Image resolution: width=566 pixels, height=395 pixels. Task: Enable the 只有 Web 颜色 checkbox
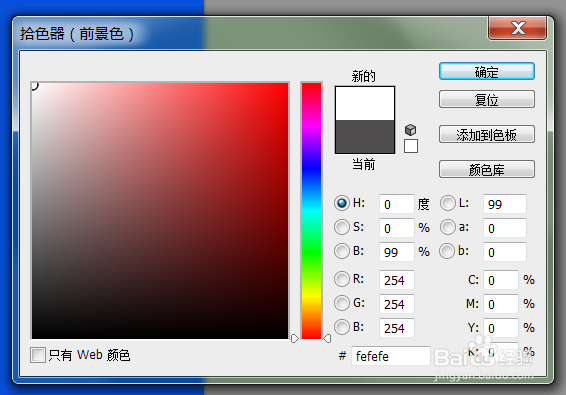(38, 355)
